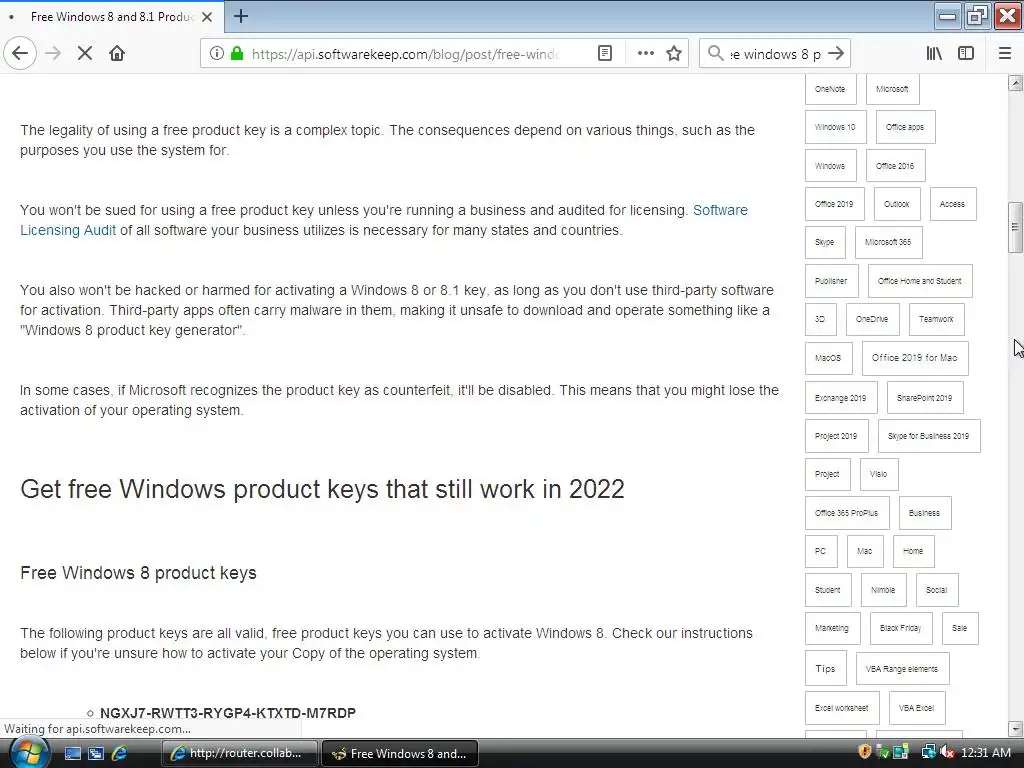Viewport: 1024px width, 768px height.
Task: Select the SharePoint 2019 tag
Action: click(925, 398)
